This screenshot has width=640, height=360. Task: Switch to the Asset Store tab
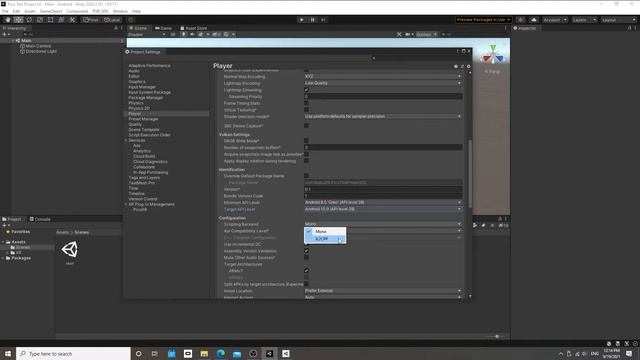point(193,28)
